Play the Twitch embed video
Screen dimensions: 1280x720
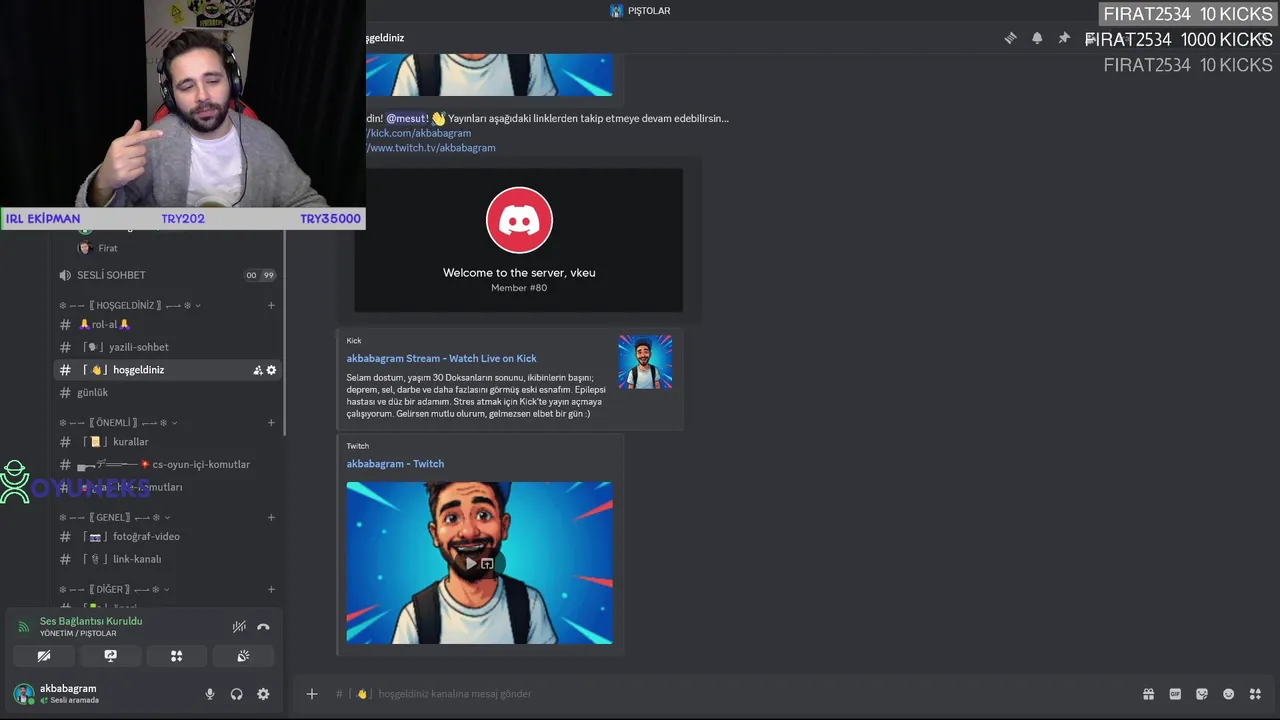coord(471,563)
